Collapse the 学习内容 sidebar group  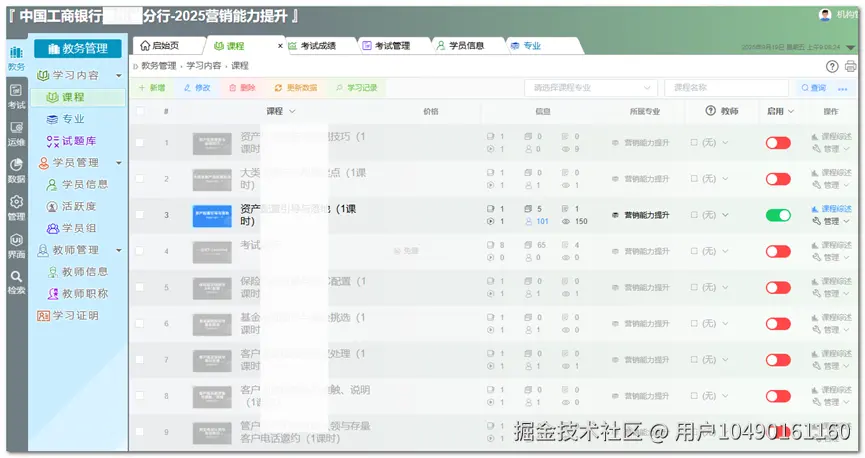119,76
